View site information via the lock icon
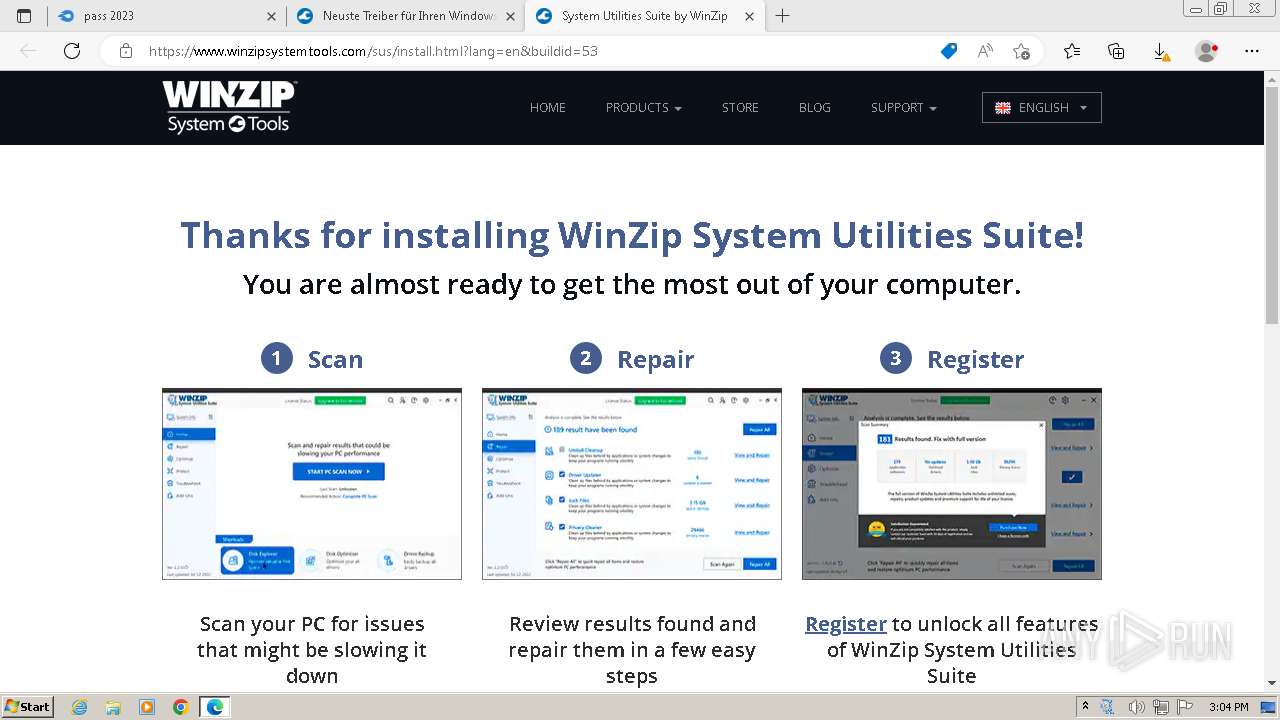 126,51
